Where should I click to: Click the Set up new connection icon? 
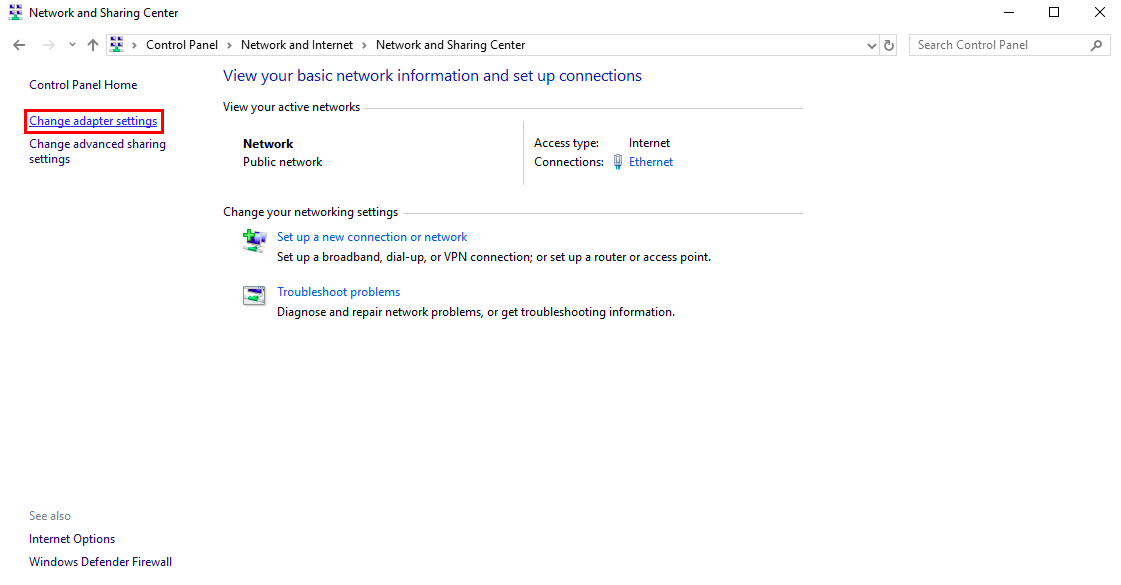[x=255, y=240]
